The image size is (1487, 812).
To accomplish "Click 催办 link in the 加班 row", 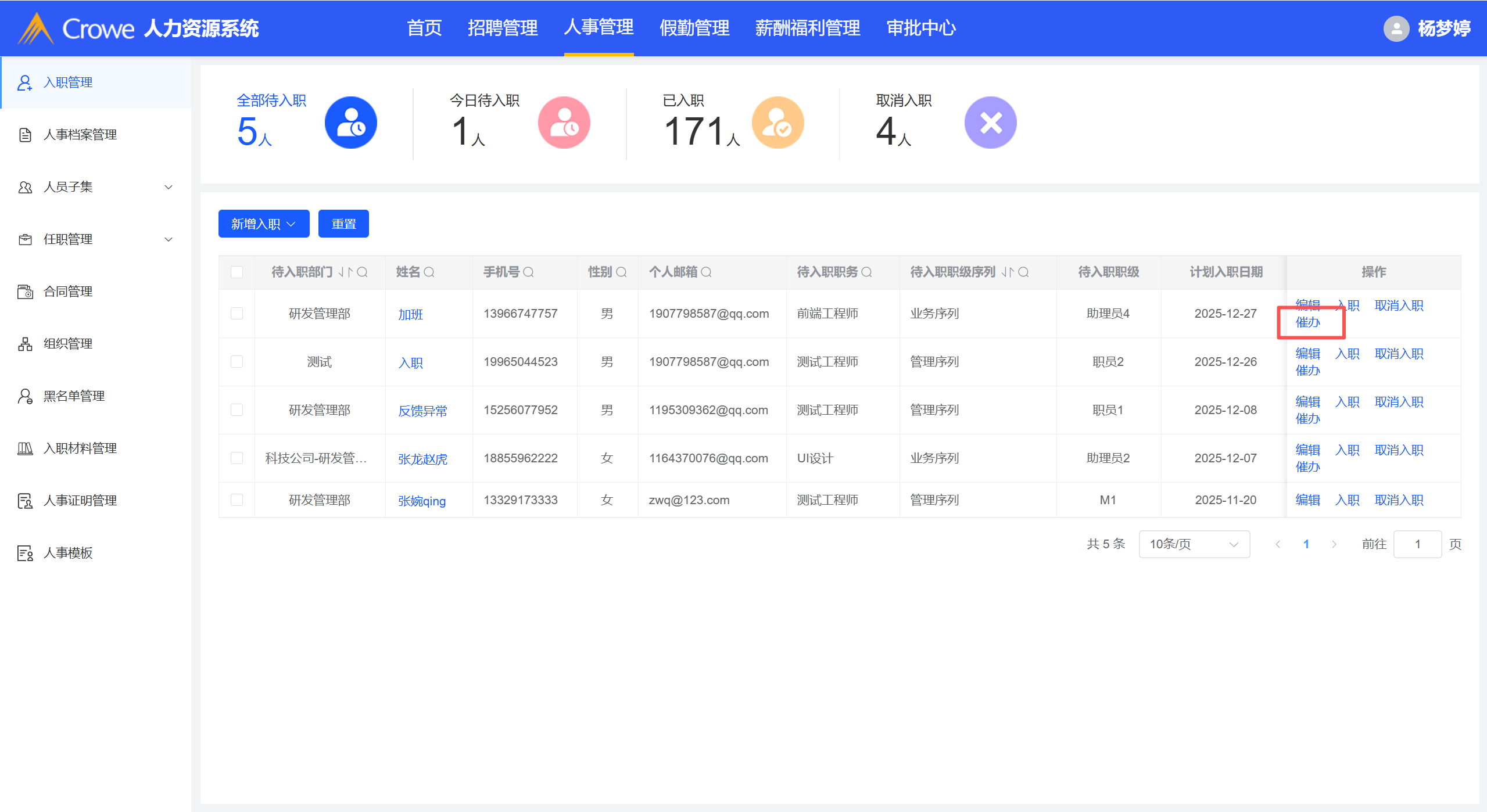I will 1307,322.
